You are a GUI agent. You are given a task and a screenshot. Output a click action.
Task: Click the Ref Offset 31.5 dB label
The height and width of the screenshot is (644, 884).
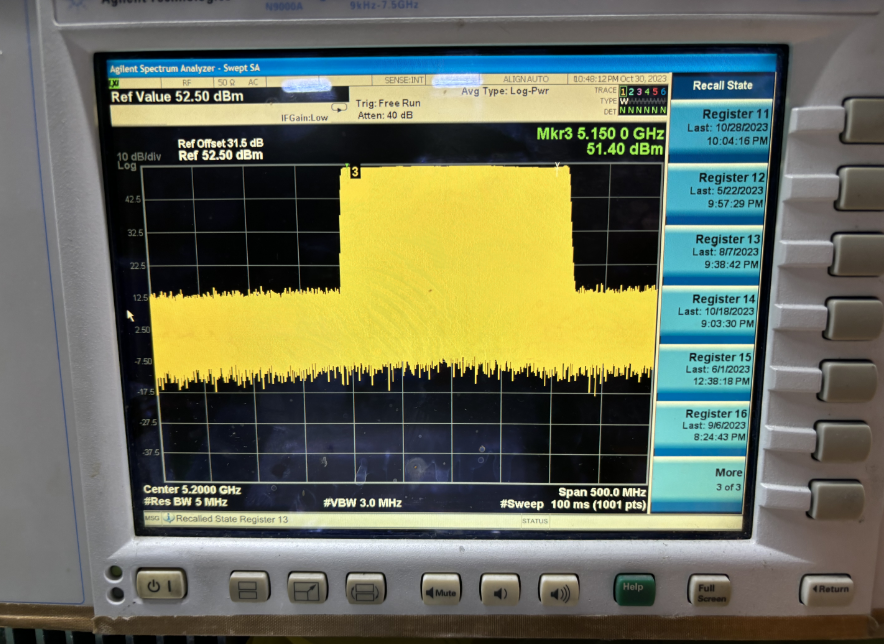pyautogui.click(x=220, y=143)
